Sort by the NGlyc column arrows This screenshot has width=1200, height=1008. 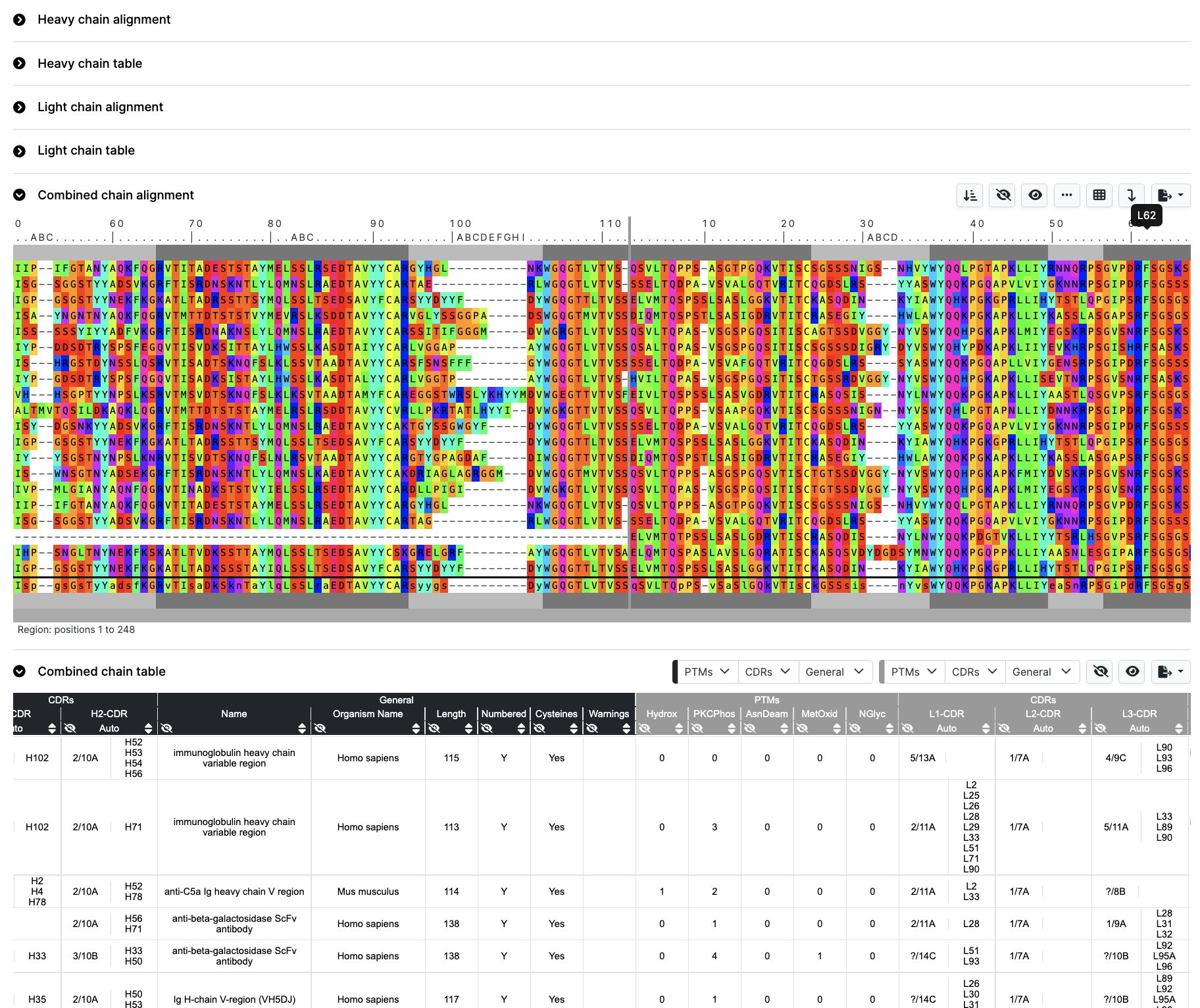point(889,728)
